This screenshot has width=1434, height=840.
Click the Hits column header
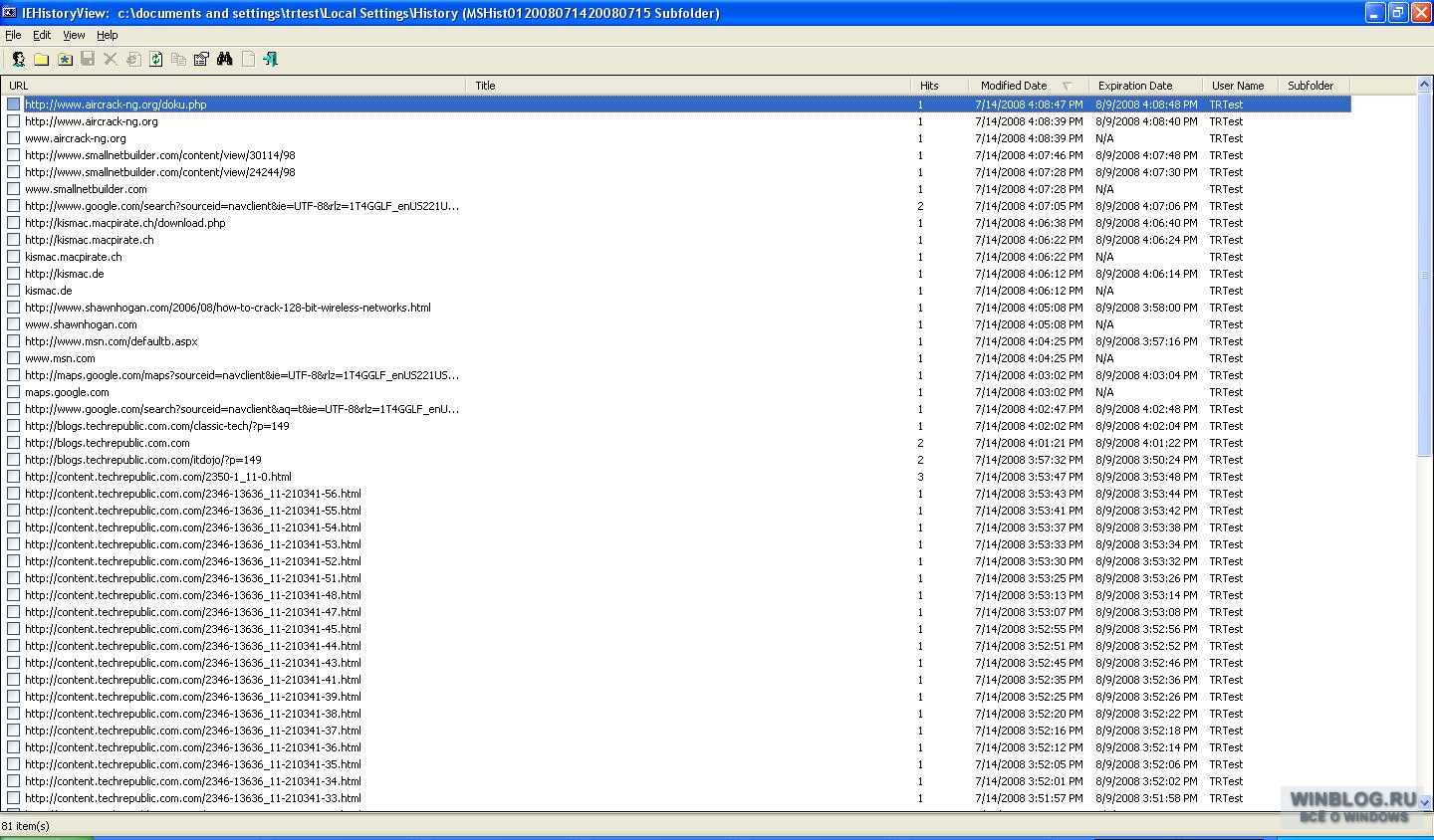click(928, 86)
